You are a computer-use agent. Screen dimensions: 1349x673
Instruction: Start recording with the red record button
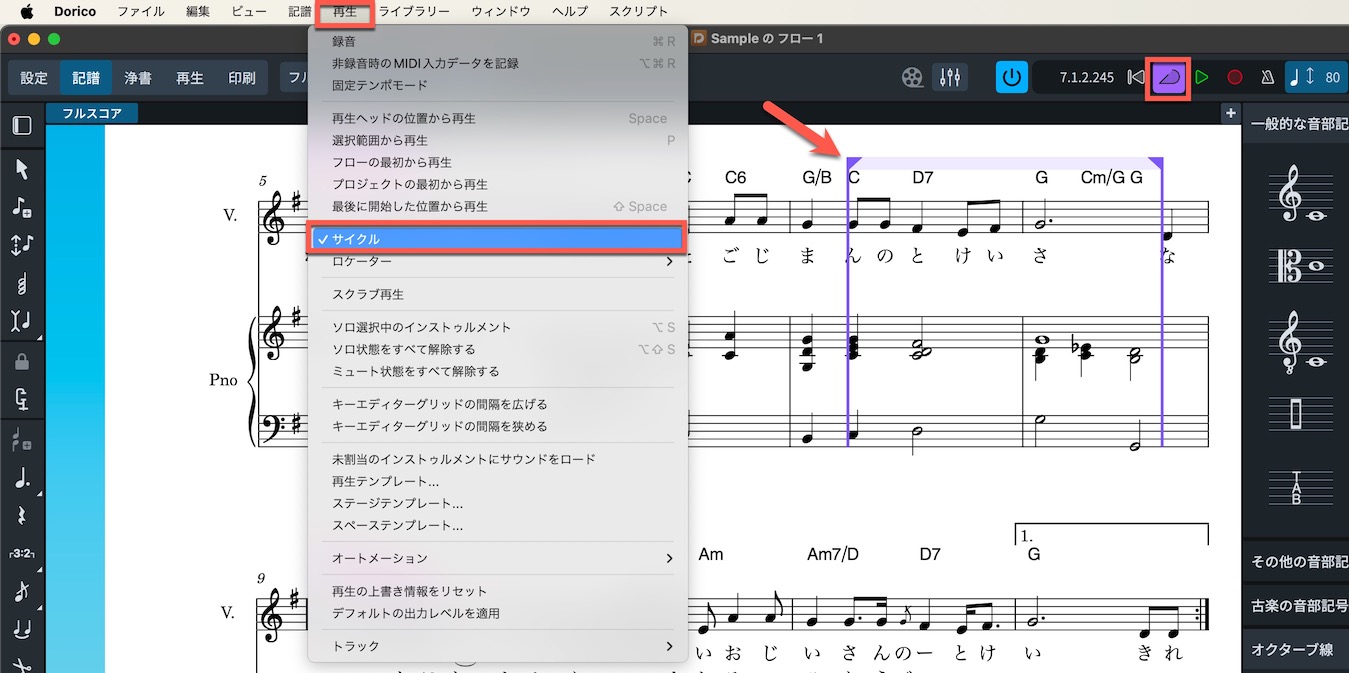1235,77
